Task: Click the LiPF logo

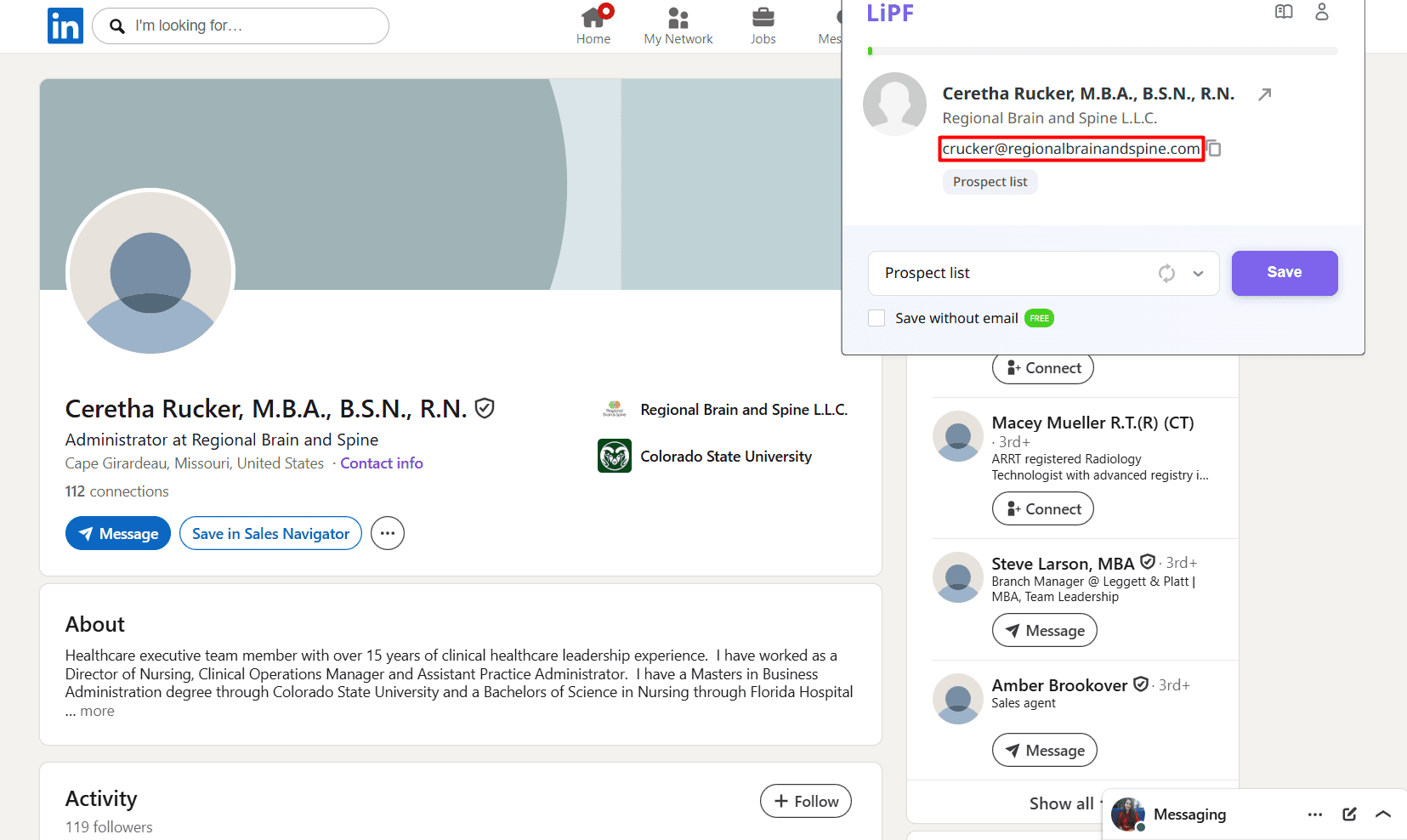Action: click(890, 14)
